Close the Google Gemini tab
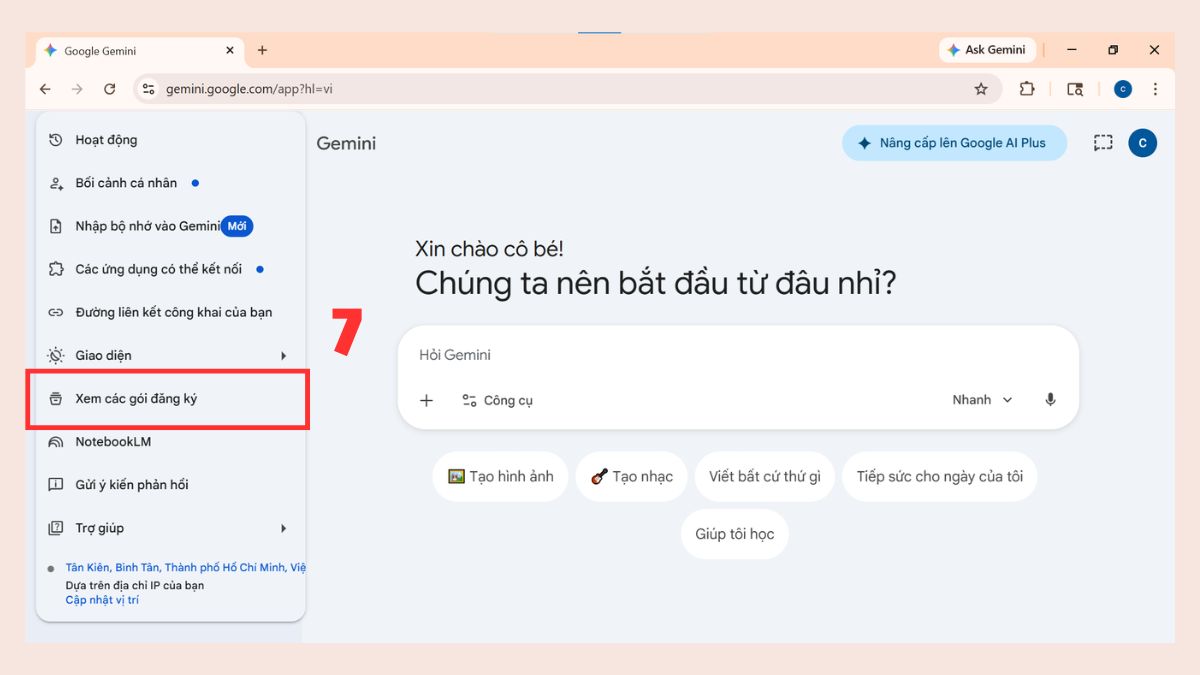1200x675 pixels. (230, 50)
